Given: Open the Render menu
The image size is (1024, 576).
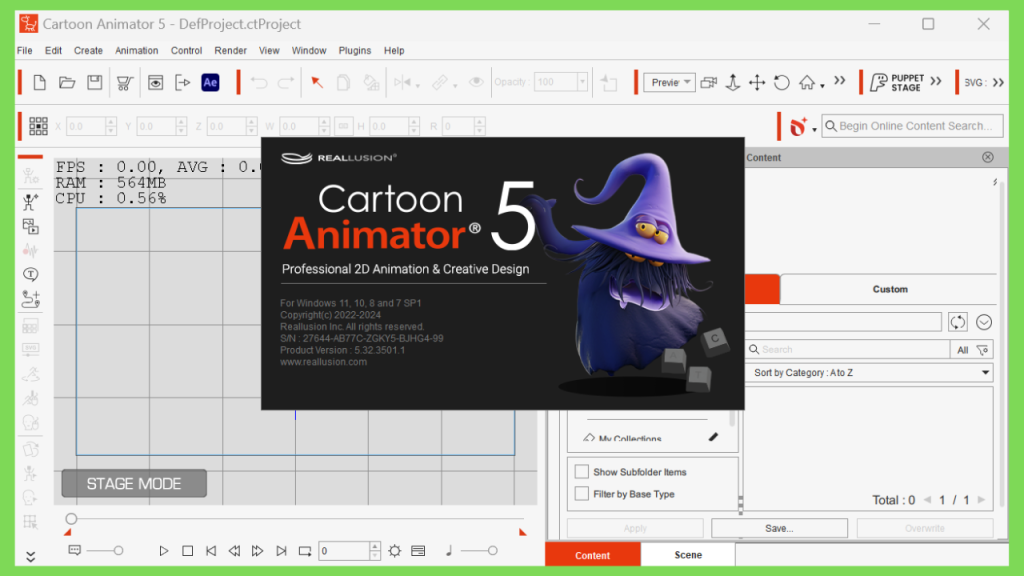Looking at the screenshot, I should (231, 50).
